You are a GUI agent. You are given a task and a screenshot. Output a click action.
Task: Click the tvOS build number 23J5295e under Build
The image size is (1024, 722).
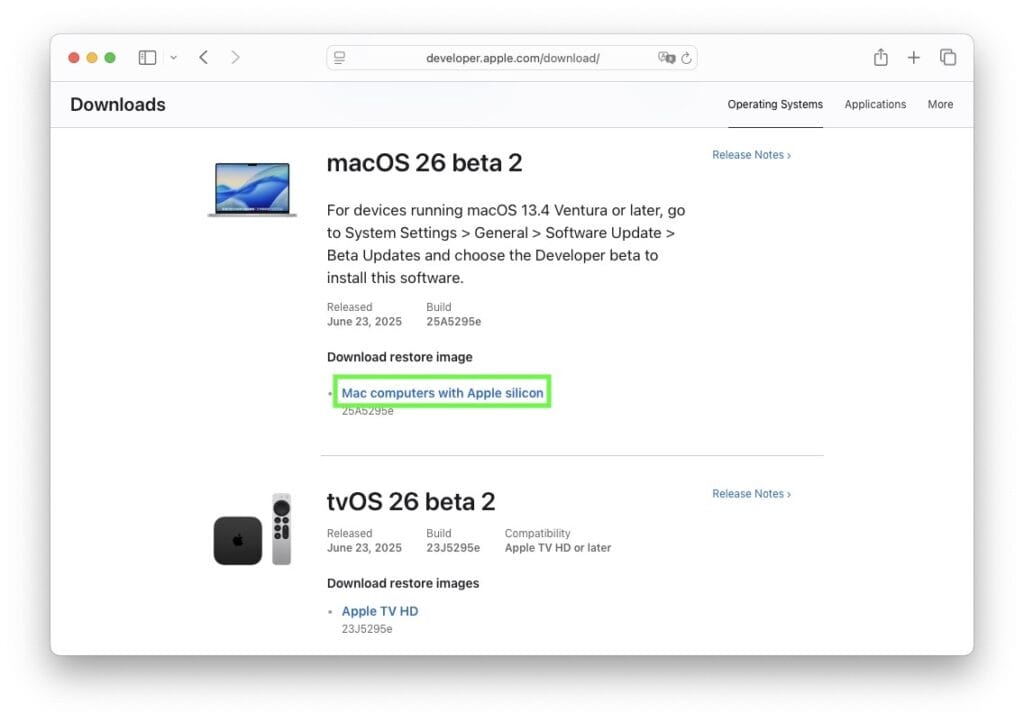pos(453,548)
